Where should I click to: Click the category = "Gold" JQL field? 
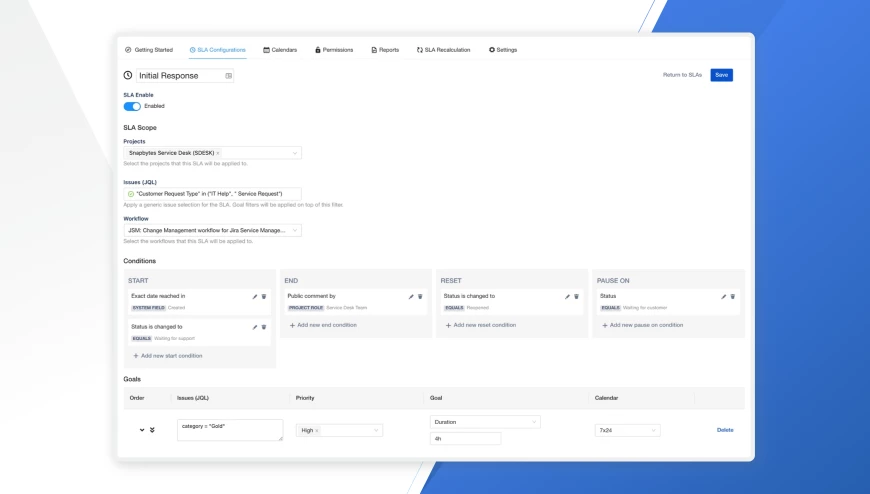(230, 430)
